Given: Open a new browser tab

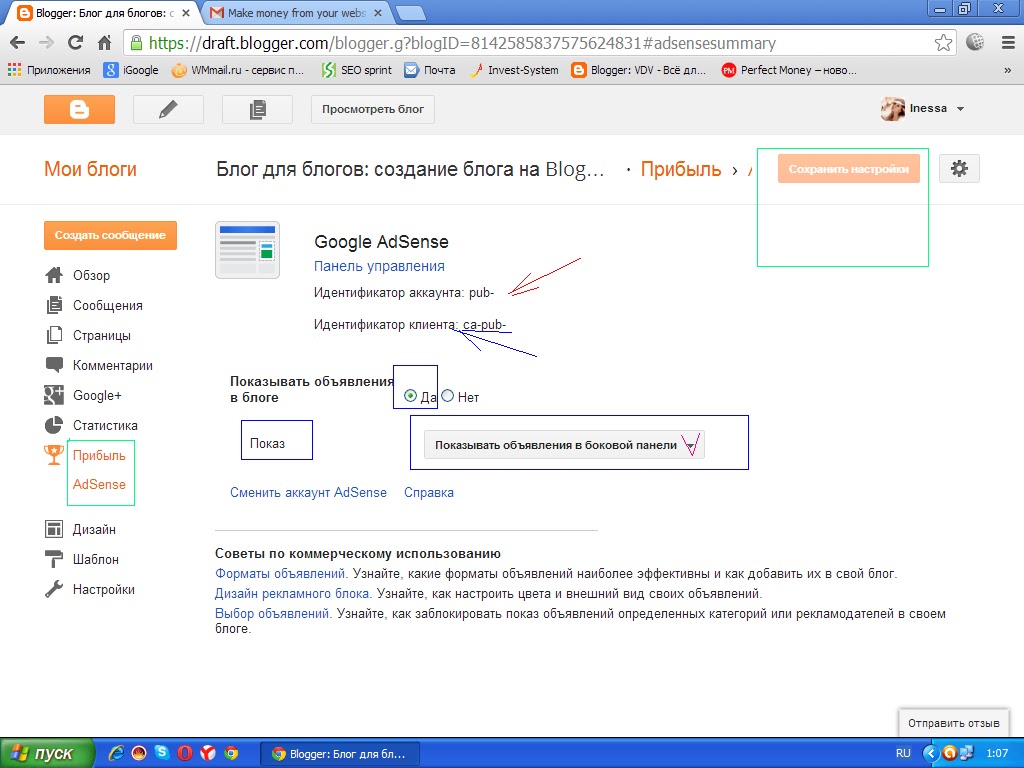Looking at the screenshot, I should [x=410, y=13].
